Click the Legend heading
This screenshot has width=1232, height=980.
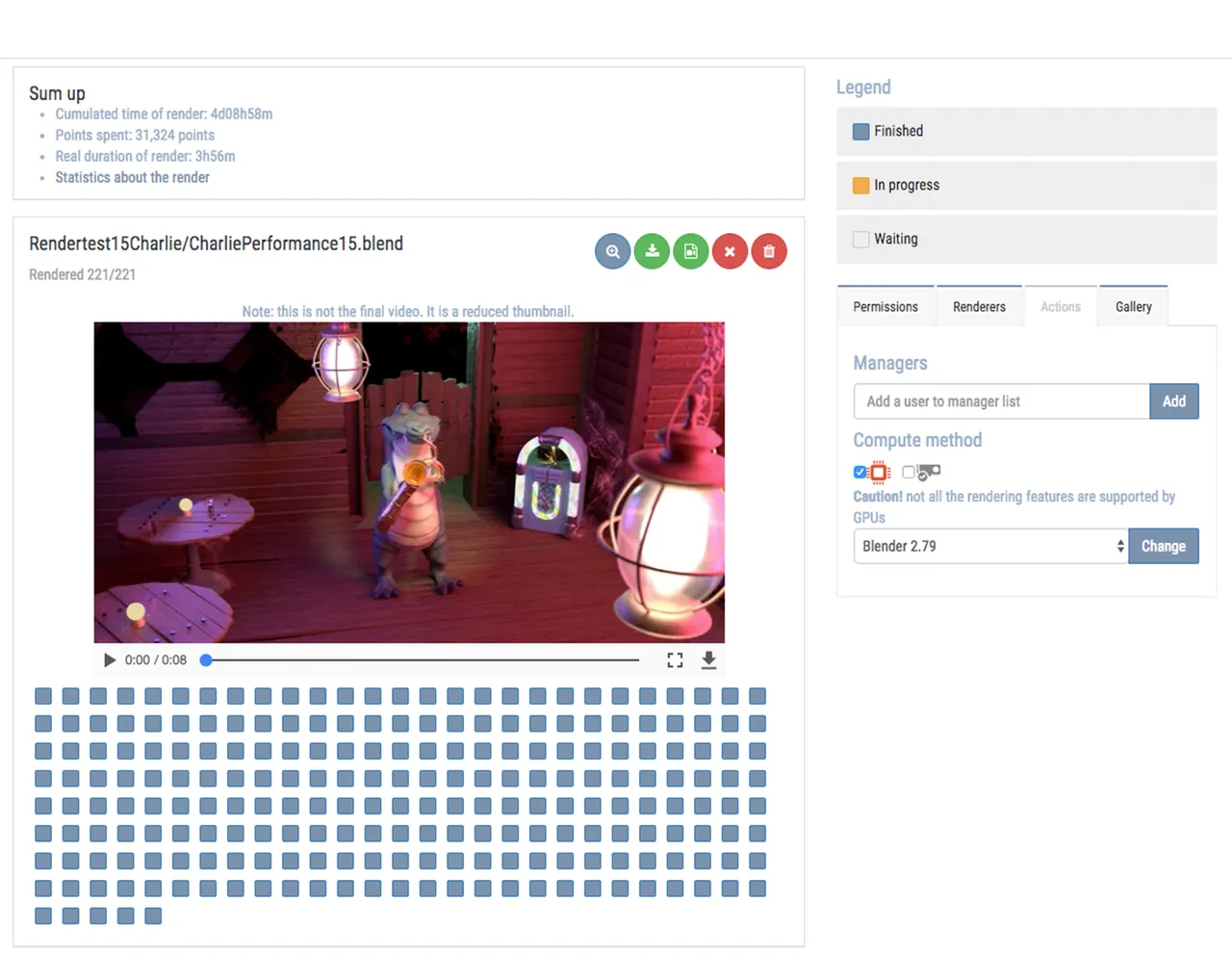pos(863,87)
